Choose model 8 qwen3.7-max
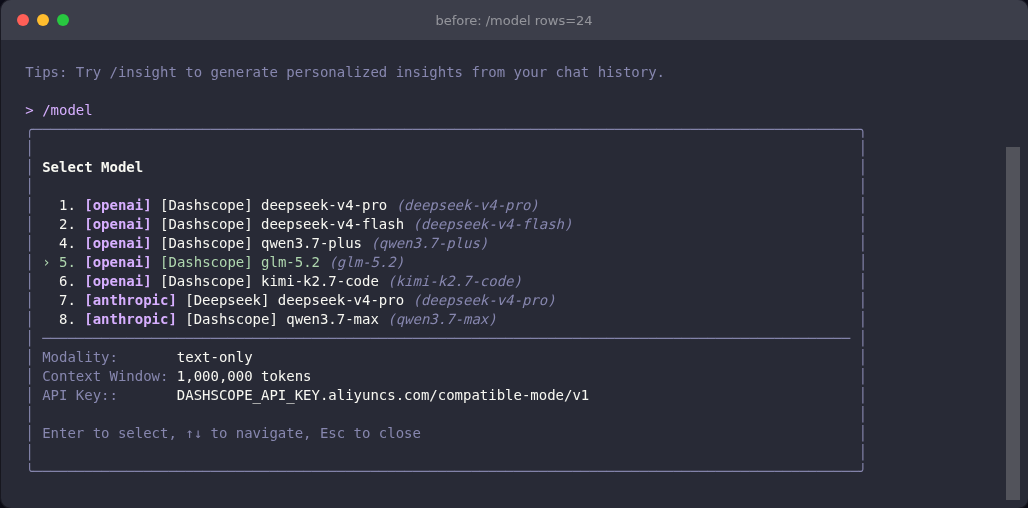Image resolution: width=1028 pixels, height=508 pixels. pyautogui.click(x=278, y=319)
